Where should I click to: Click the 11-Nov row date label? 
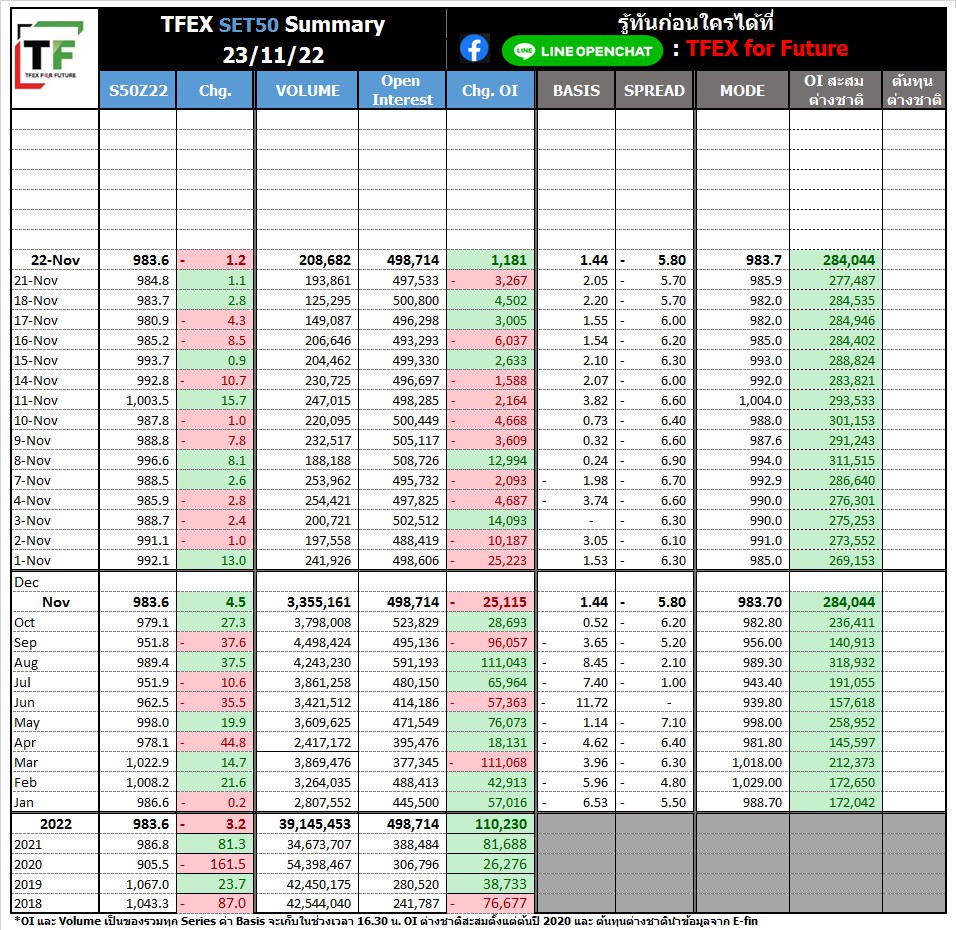(x=36, y=401)
